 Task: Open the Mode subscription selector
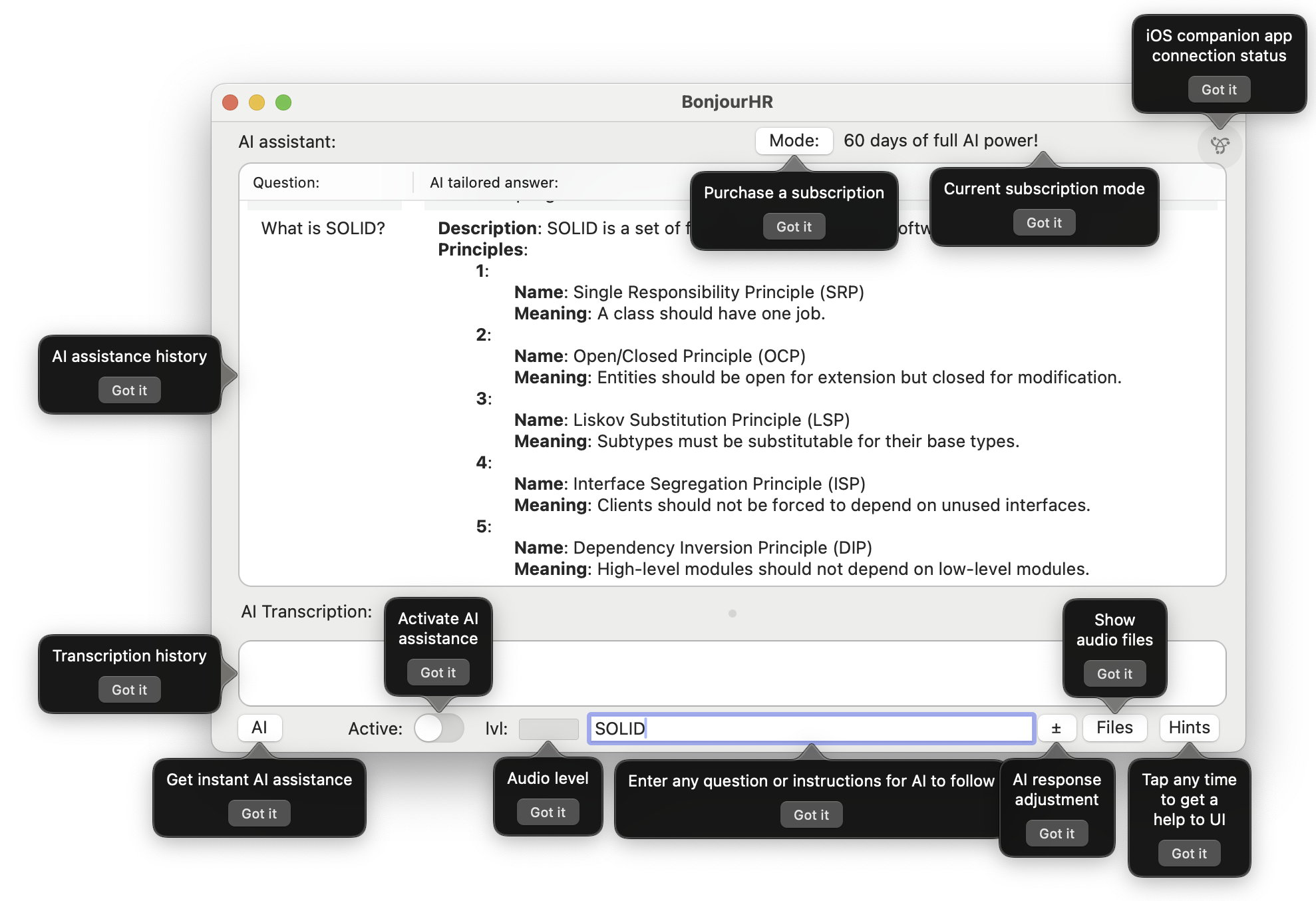click(793, 140)
